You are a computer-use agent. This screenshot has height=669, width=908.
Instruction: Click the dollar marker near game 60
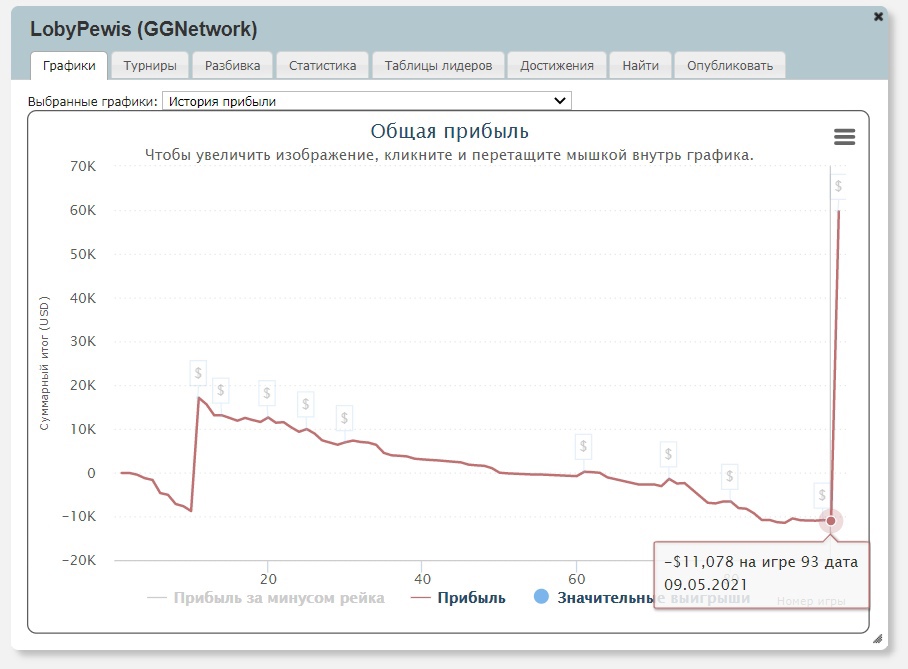[584, 446]
